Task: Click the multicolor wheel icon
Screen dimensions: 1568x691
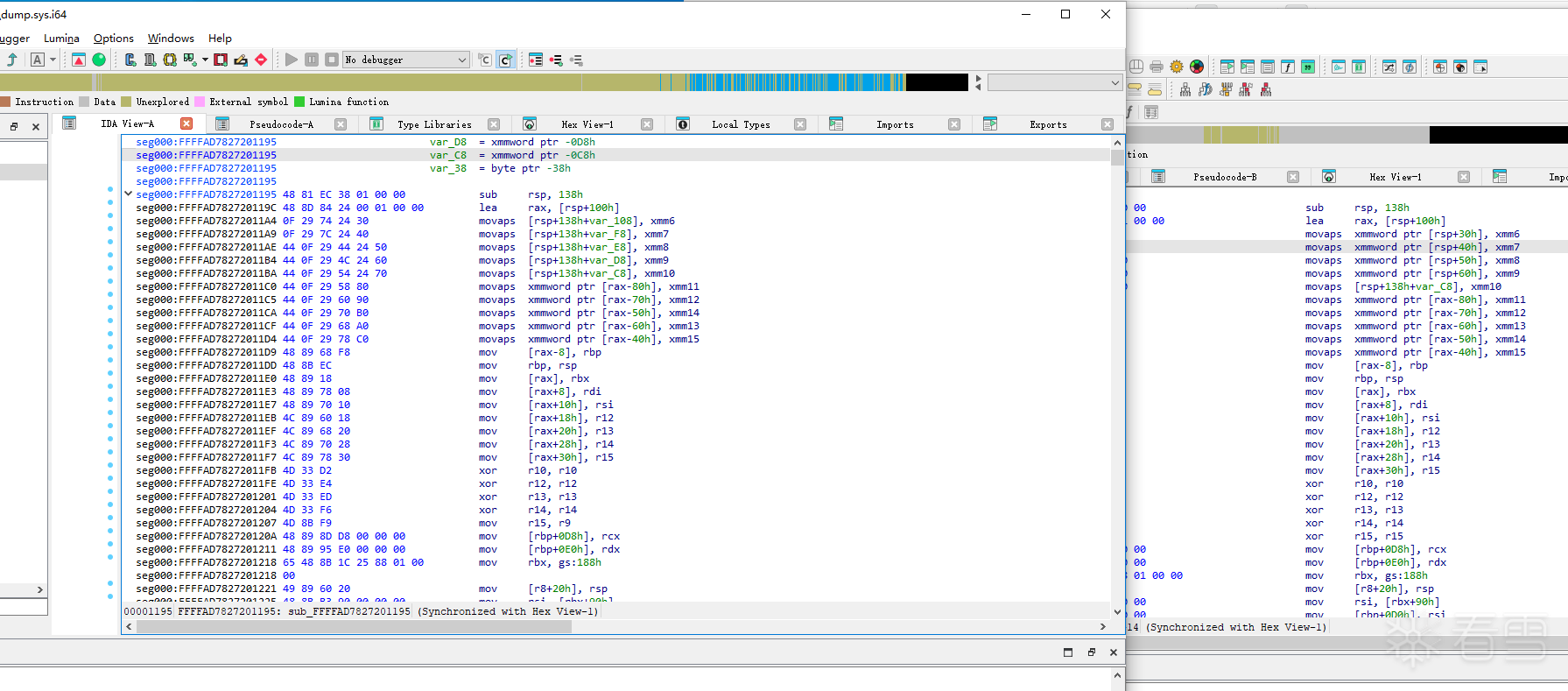Action: click(x=1197, y=67)
